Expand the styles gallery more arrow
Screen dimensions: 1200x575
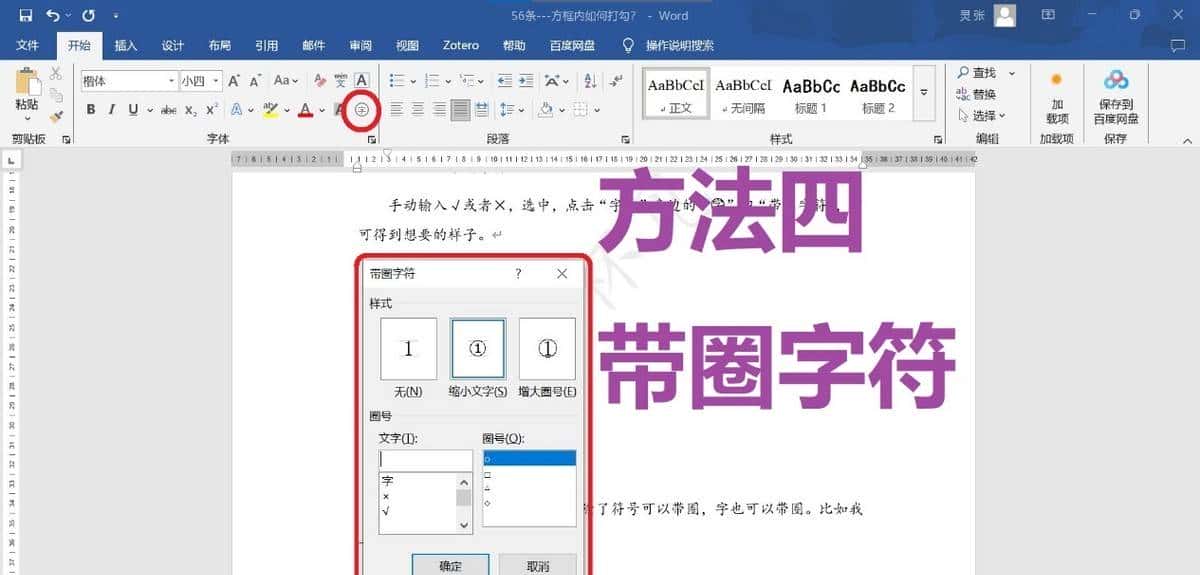[924, 92]
